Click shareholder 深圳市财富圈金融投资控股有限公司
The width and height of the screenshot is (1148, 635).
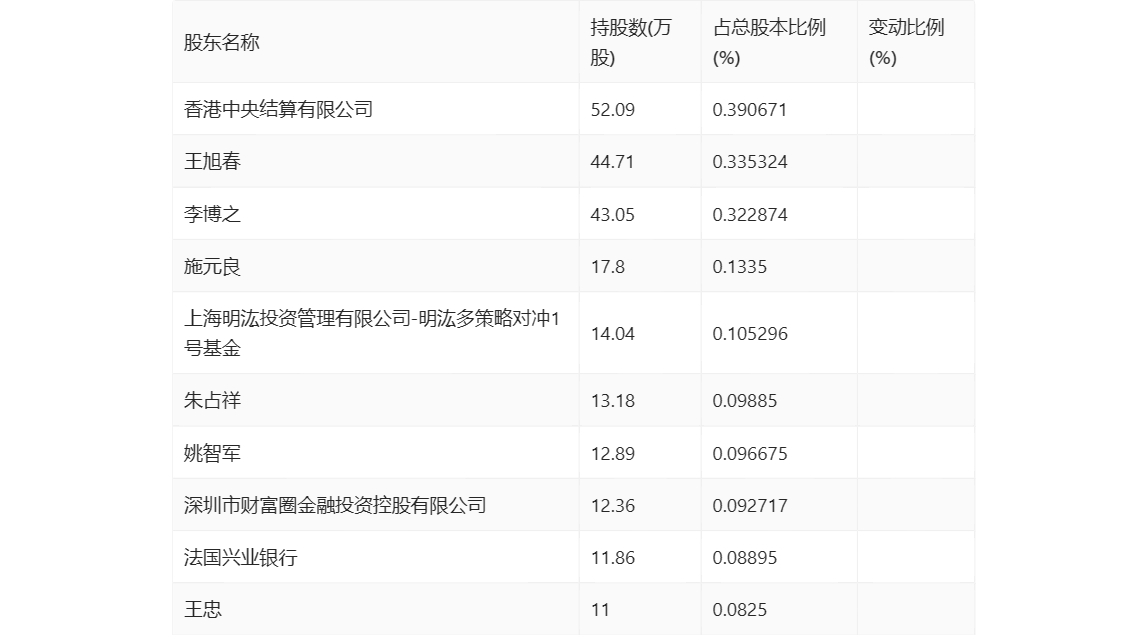335,505
